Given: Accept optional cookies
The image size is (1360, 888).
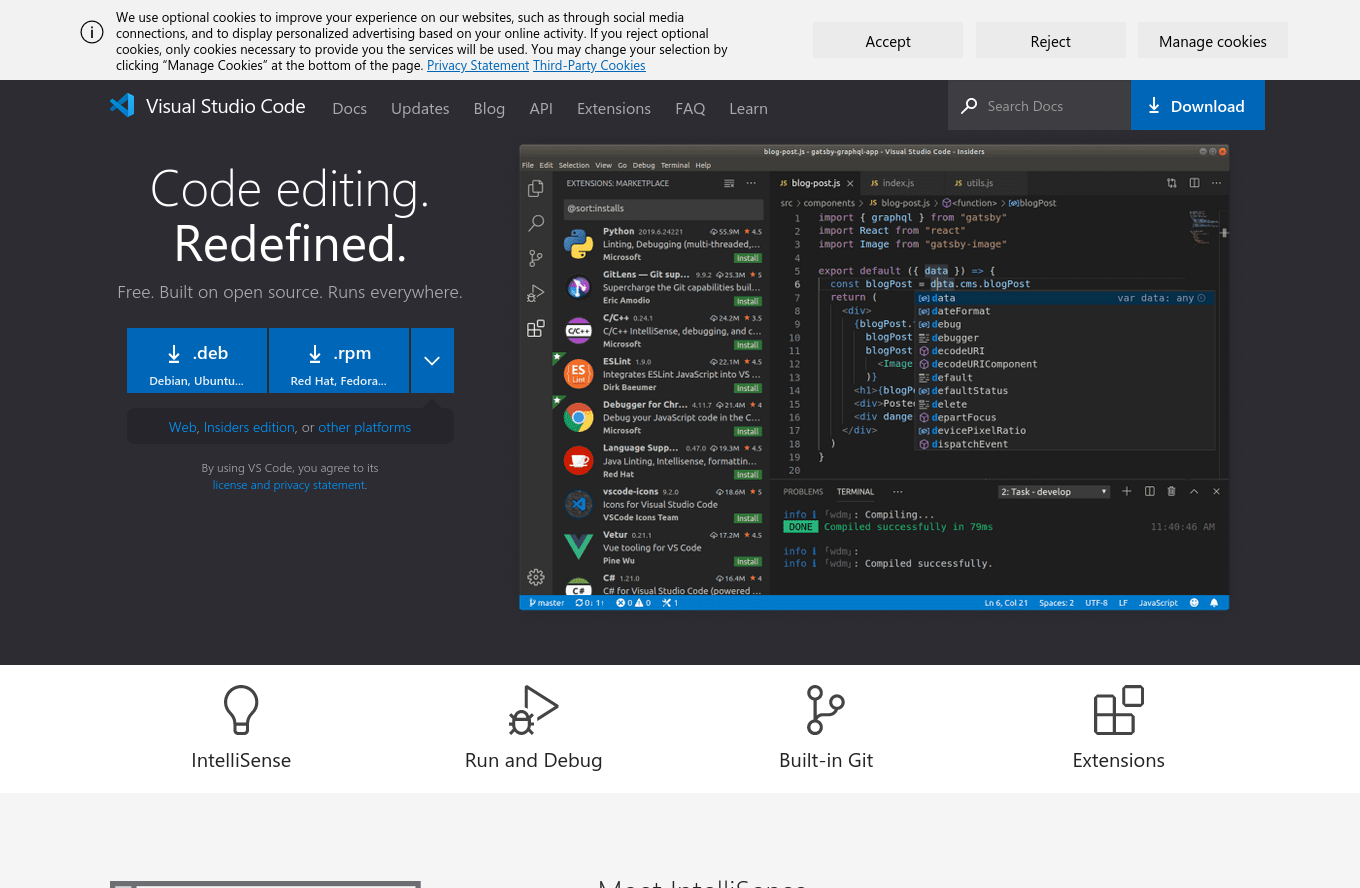Looking at the screenshot, I should [888, 41].
